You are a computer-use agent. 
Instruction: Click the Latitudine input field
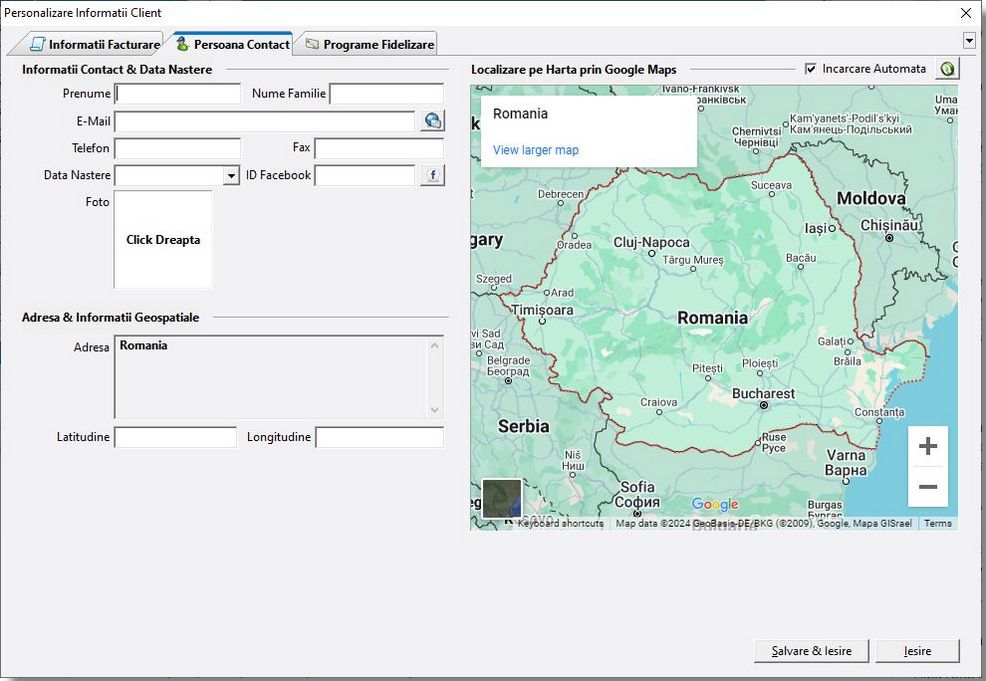pyautogui.click(x=175, y=437)
